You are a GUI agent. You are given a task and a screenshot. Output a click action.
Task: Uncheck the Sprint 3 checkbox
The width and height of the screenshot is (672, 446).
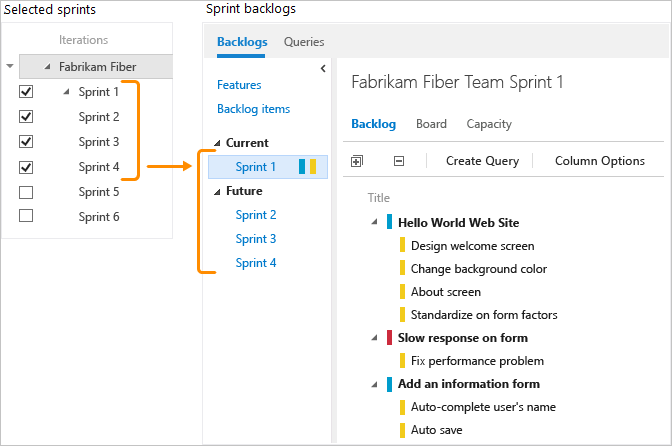(x=26, y=141)
